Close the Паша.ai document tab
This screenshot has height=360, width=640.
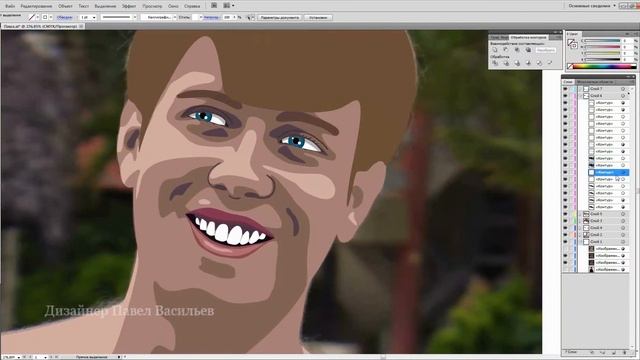(80, 26)
